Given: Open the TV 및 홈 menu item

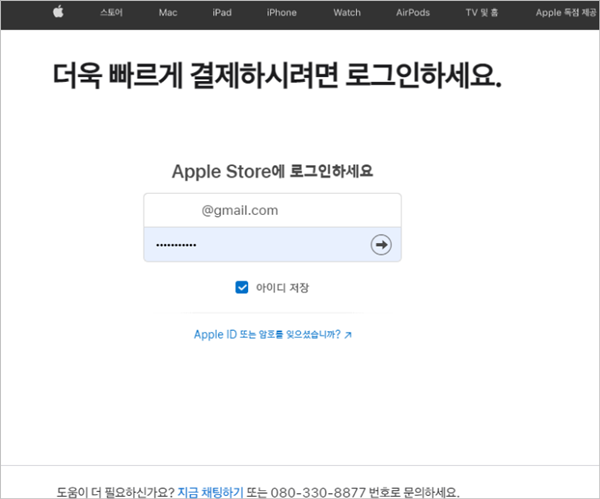Looking at the screenshot, I should 482,13.
